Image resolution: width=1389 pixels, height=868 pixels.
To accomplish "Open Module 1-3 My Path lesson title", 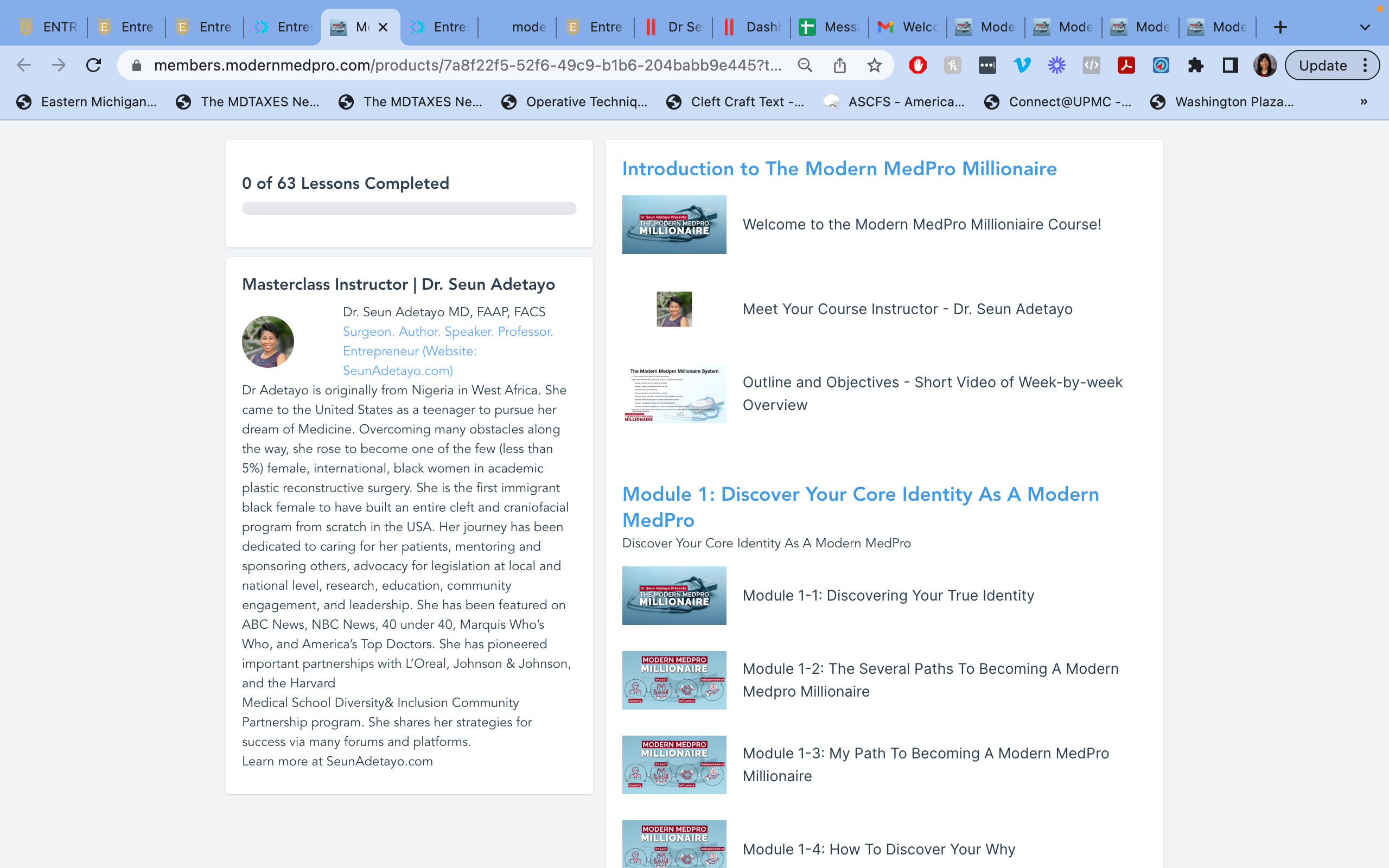I will [926, 765].
